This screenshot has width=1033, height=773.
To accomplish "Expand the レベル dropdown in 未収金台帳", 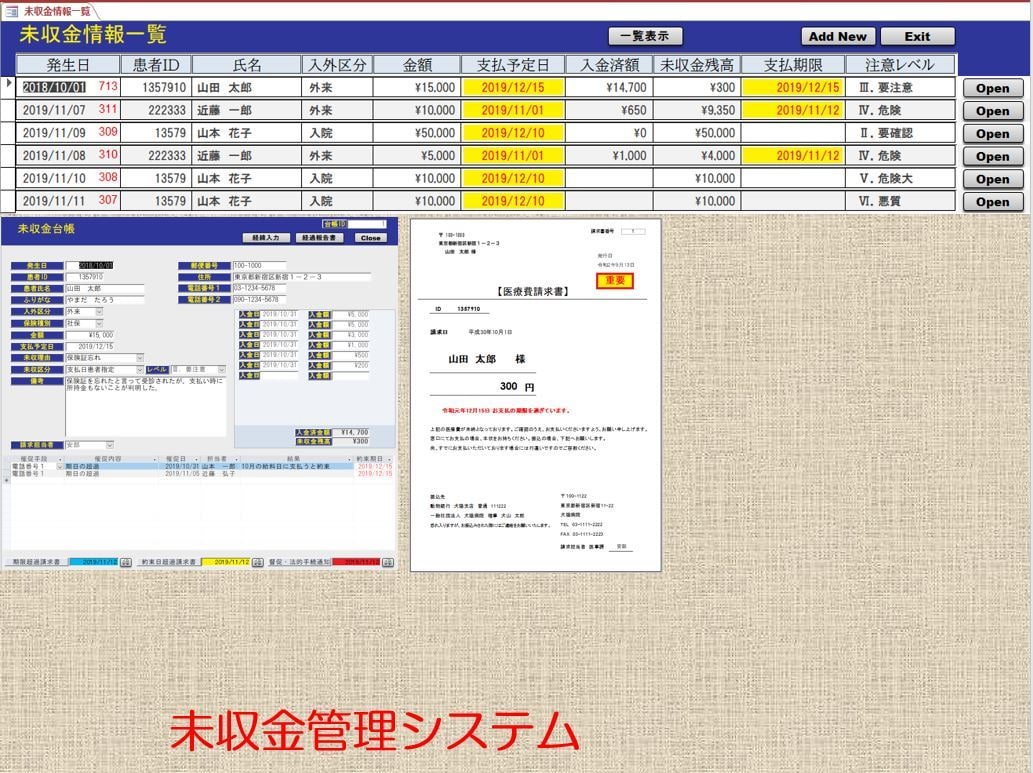I will point(221,370).
